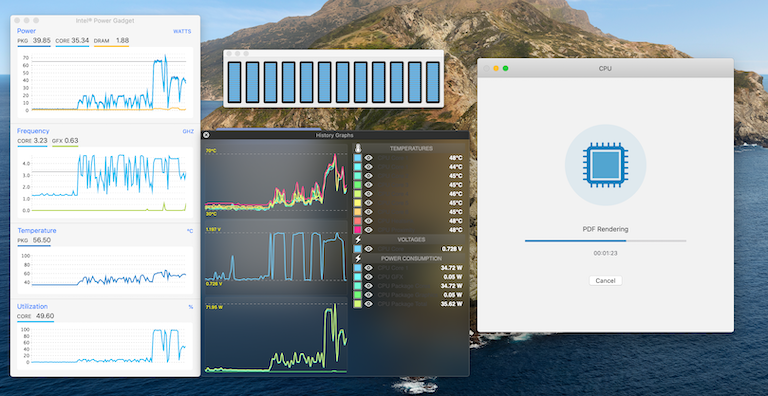Click the CORE 3.23 frequency reading
Image resolution: width=768 pixels, height=396 pixels.
click(x=32, y=141)
